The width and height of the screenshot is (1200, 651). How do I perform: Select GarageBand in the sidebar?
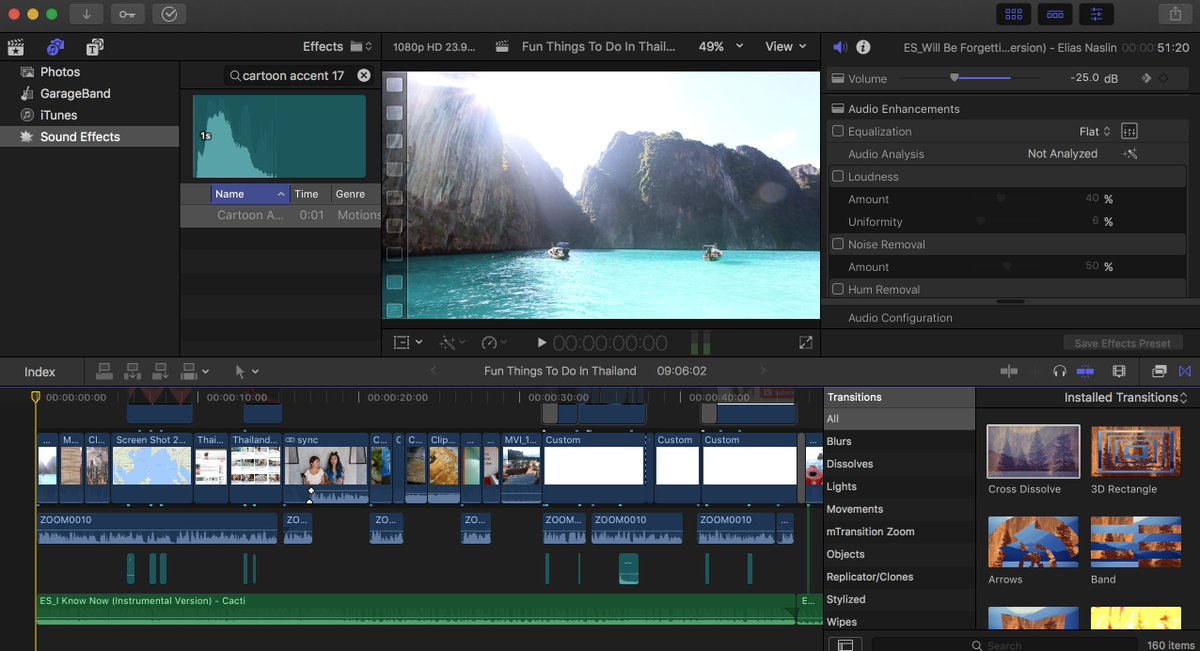point(75,93)
